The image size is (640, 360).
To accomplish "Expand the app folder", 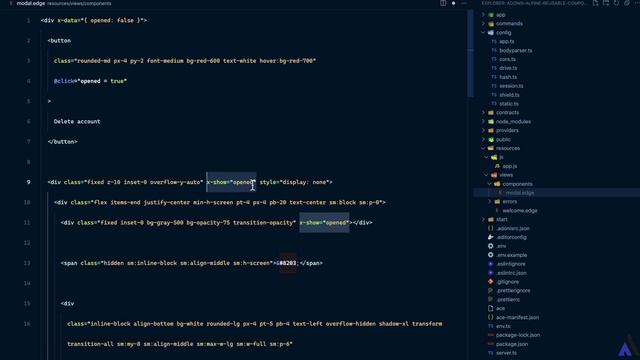I will tap(500, 15).
